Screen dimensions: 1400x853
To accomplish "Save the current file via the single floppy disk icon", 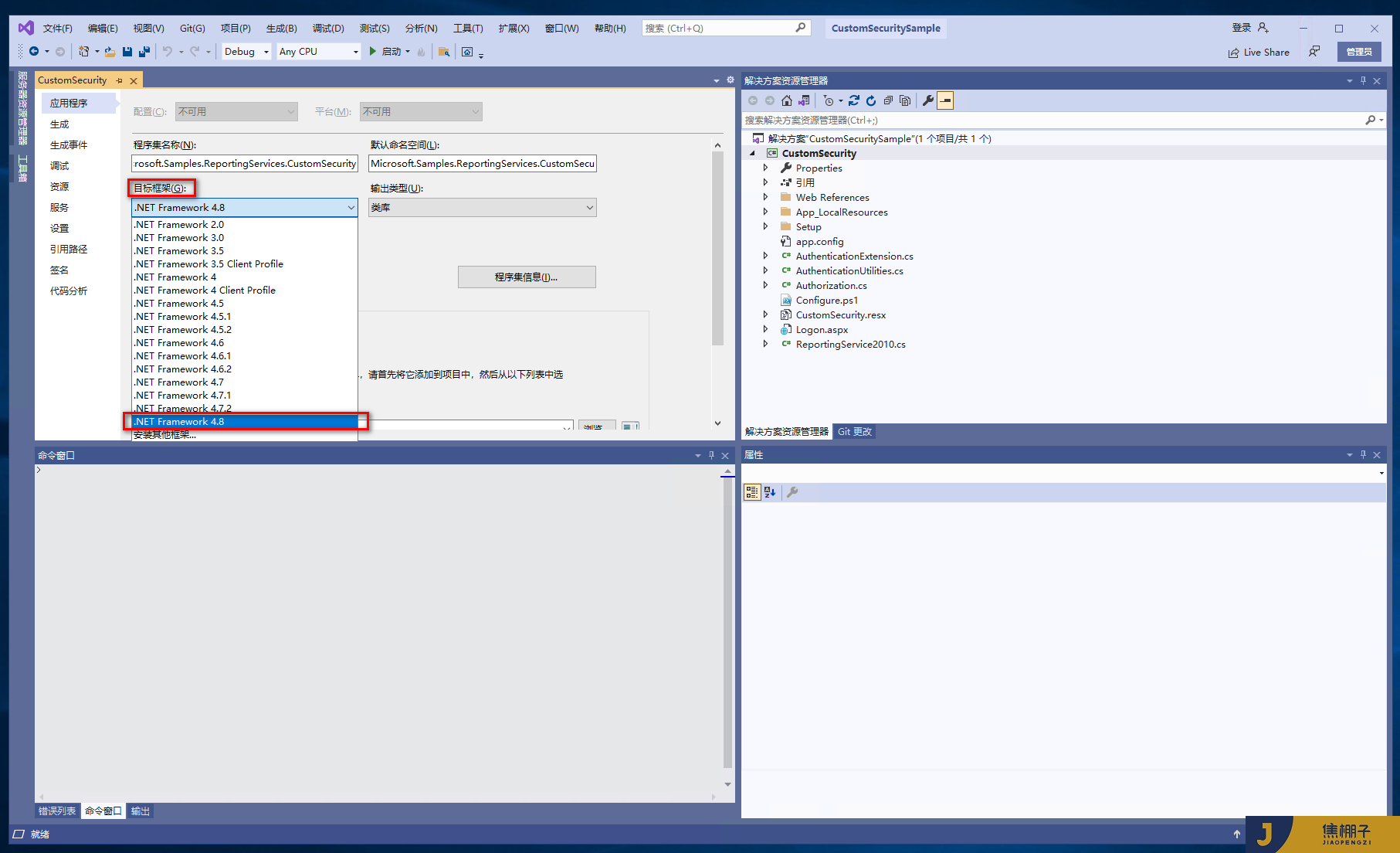I will (127, 52).
